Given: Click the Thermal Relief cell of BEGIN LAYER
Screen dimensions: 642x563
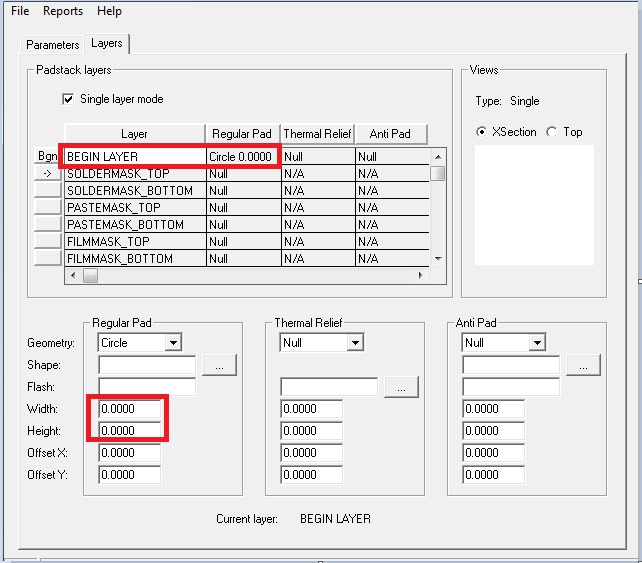Looking at the screenshot, I should (x=318, y=156).
